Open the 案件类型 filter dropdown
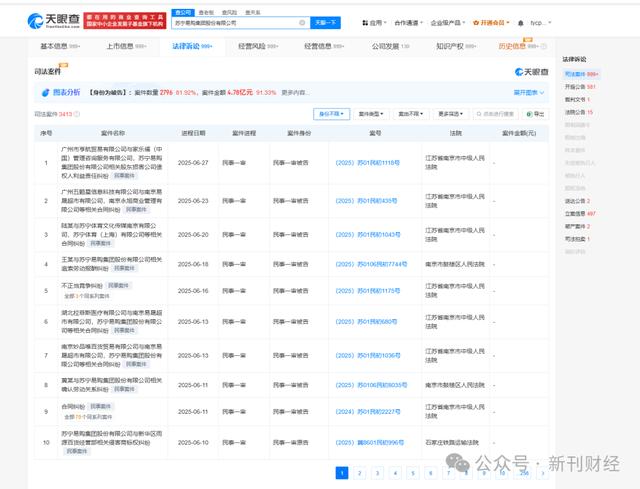This screenshot has width=640, height=489. tap(371, 114)
